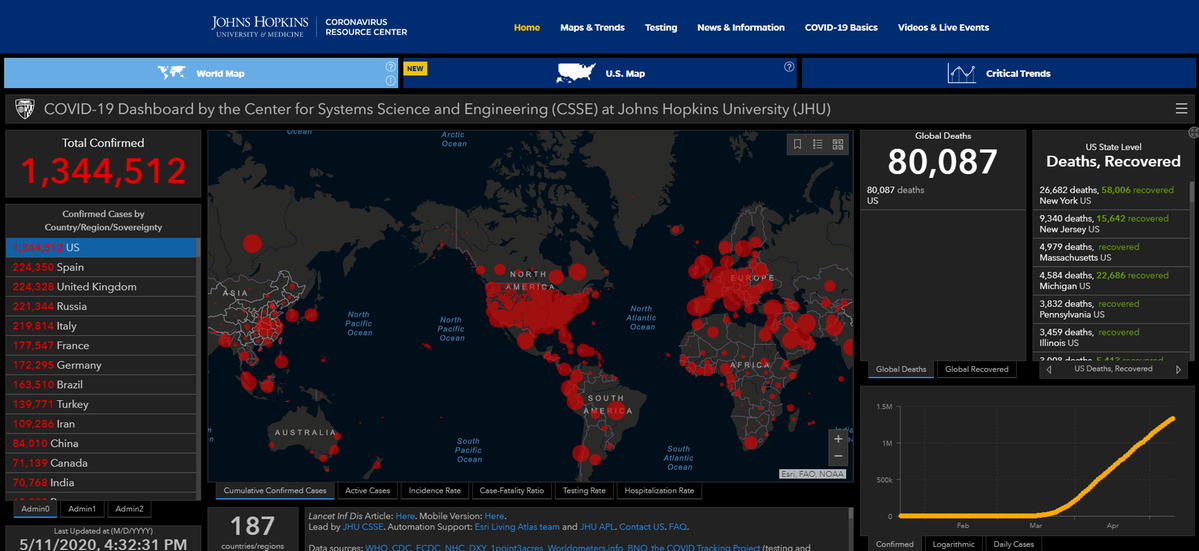Open the Critical Trends tile
This screenshot has width=1199, height=551.
pos(999,73)
